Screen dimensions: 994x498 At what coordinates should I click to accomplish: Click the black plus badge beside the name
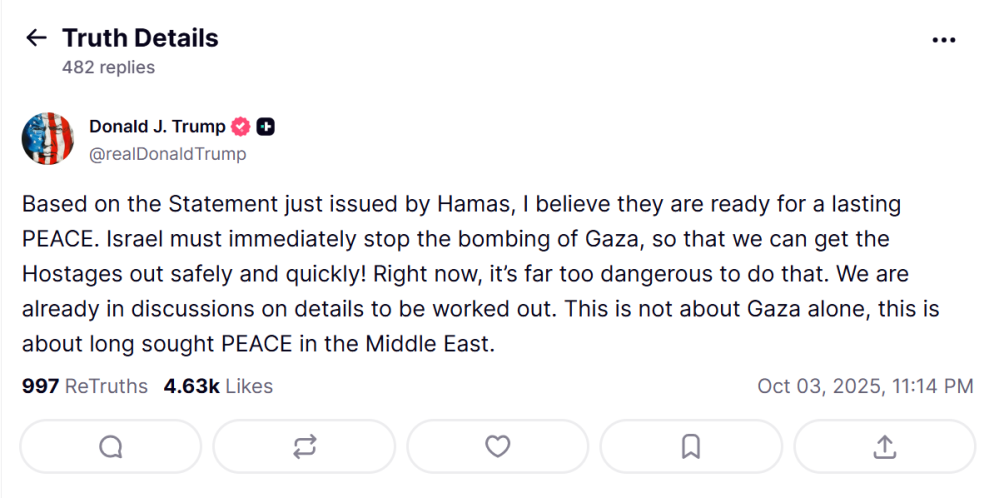(265, 127)
